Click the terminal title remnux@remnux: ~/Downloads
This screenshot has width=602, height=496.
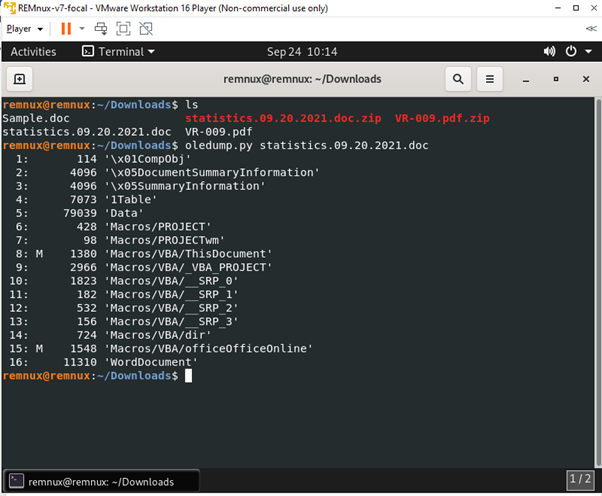click(303, 79)
